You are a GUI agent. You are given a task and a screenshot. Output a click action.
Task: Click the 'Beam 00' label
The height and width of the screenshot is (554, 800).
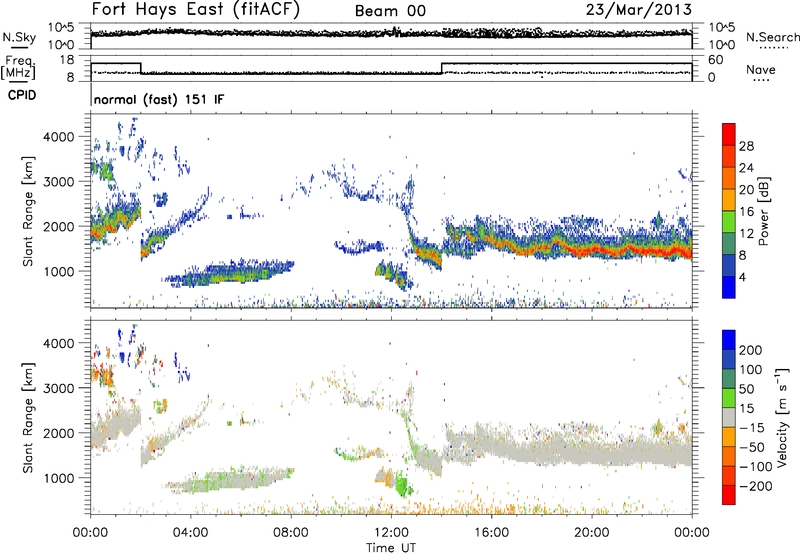click(x=390, y=11)
